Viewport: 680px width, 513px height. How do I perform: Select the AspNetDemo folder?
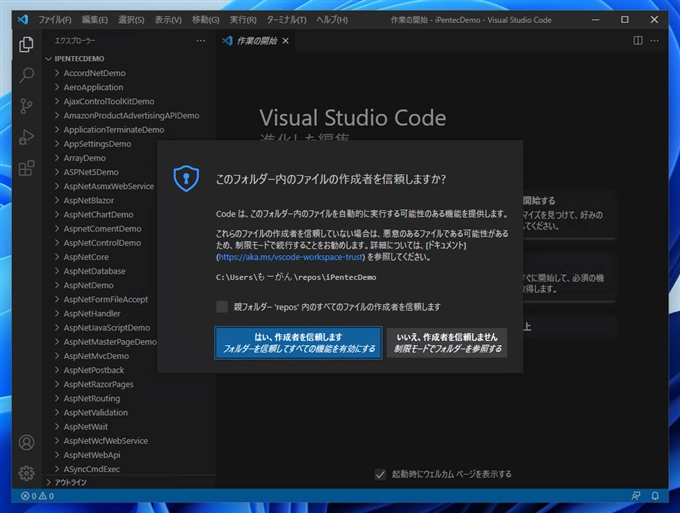pyautogui.click(x=88, y=285)
